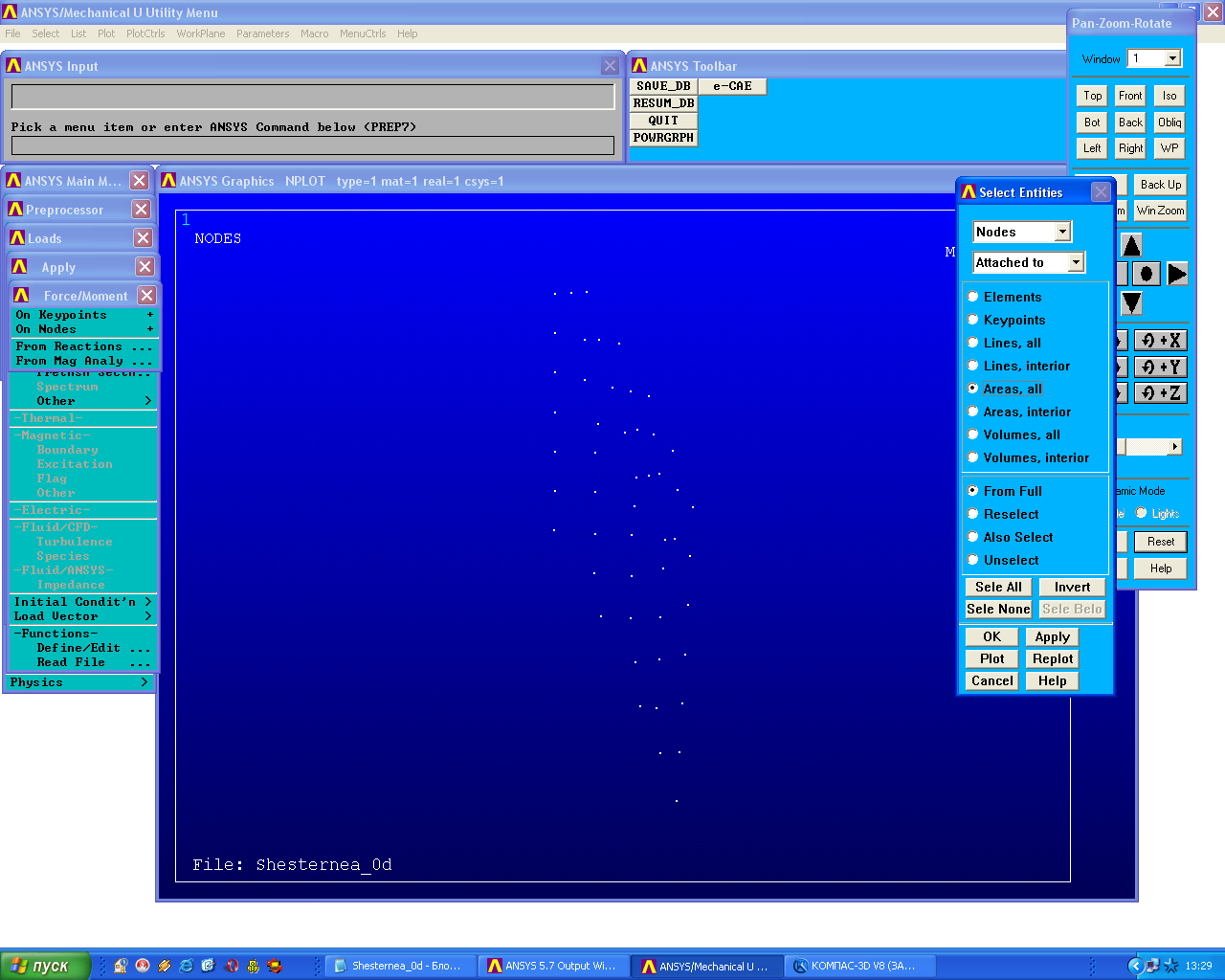Pan view right with the right arrow
The image size is (1225, 980).
pyautogui.click(x=1177, y=274)
